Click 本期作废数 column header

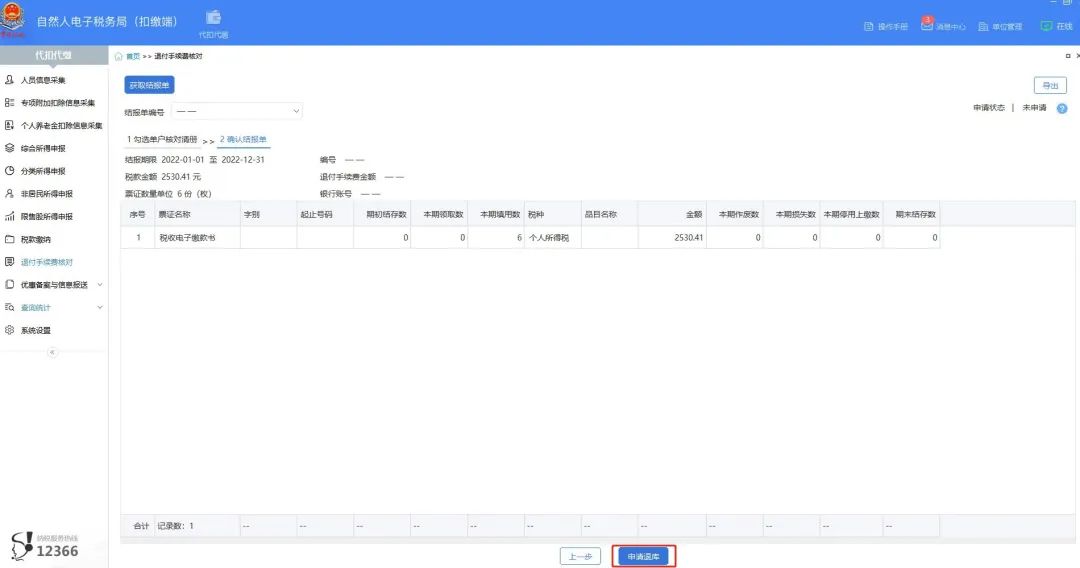(x=735, y=214)
